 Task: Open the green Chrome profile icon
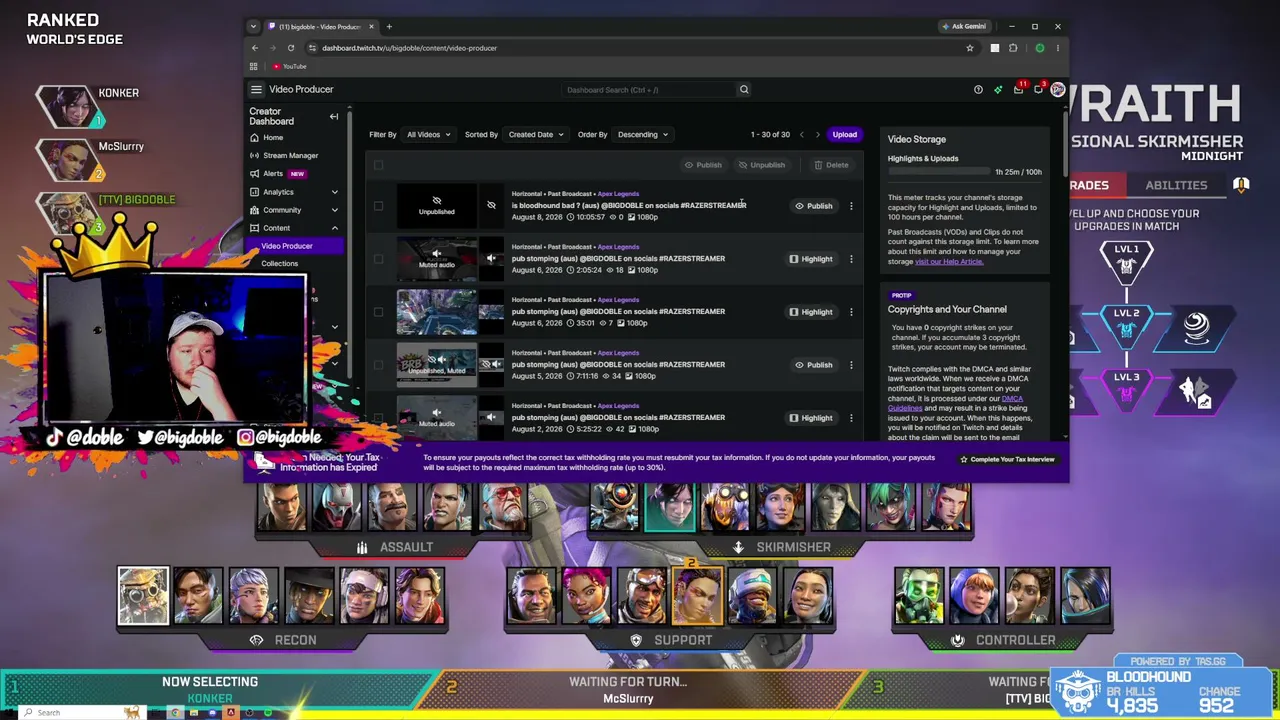[1040, 48]
